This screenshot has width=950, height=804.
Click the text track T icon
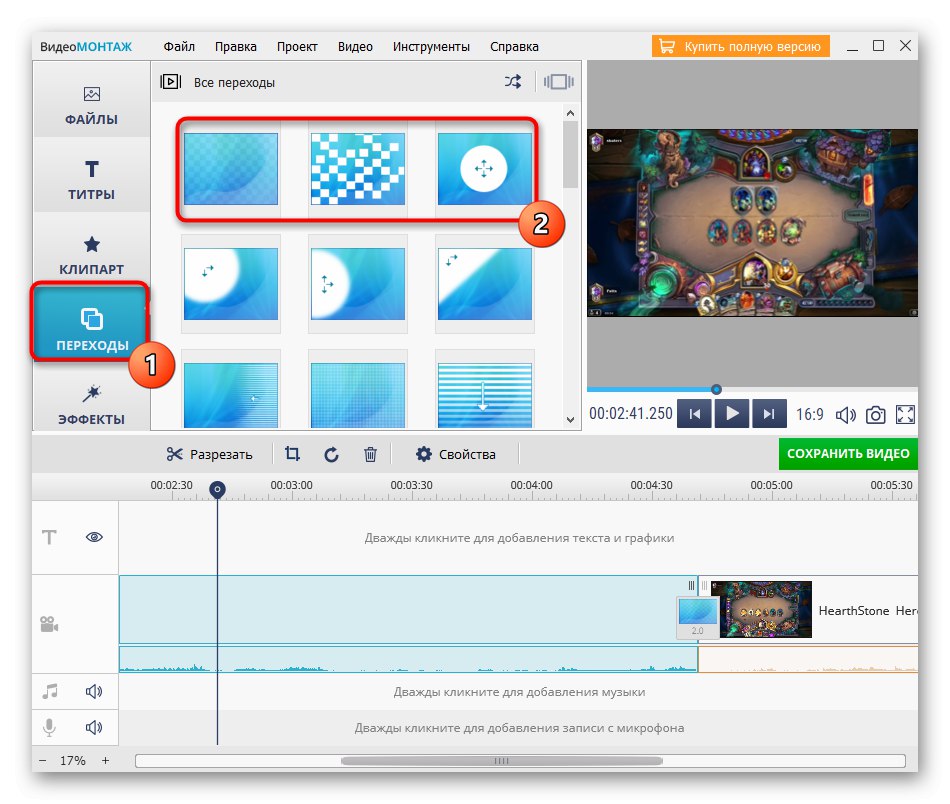pyautogui.click(x=49, y=537)
